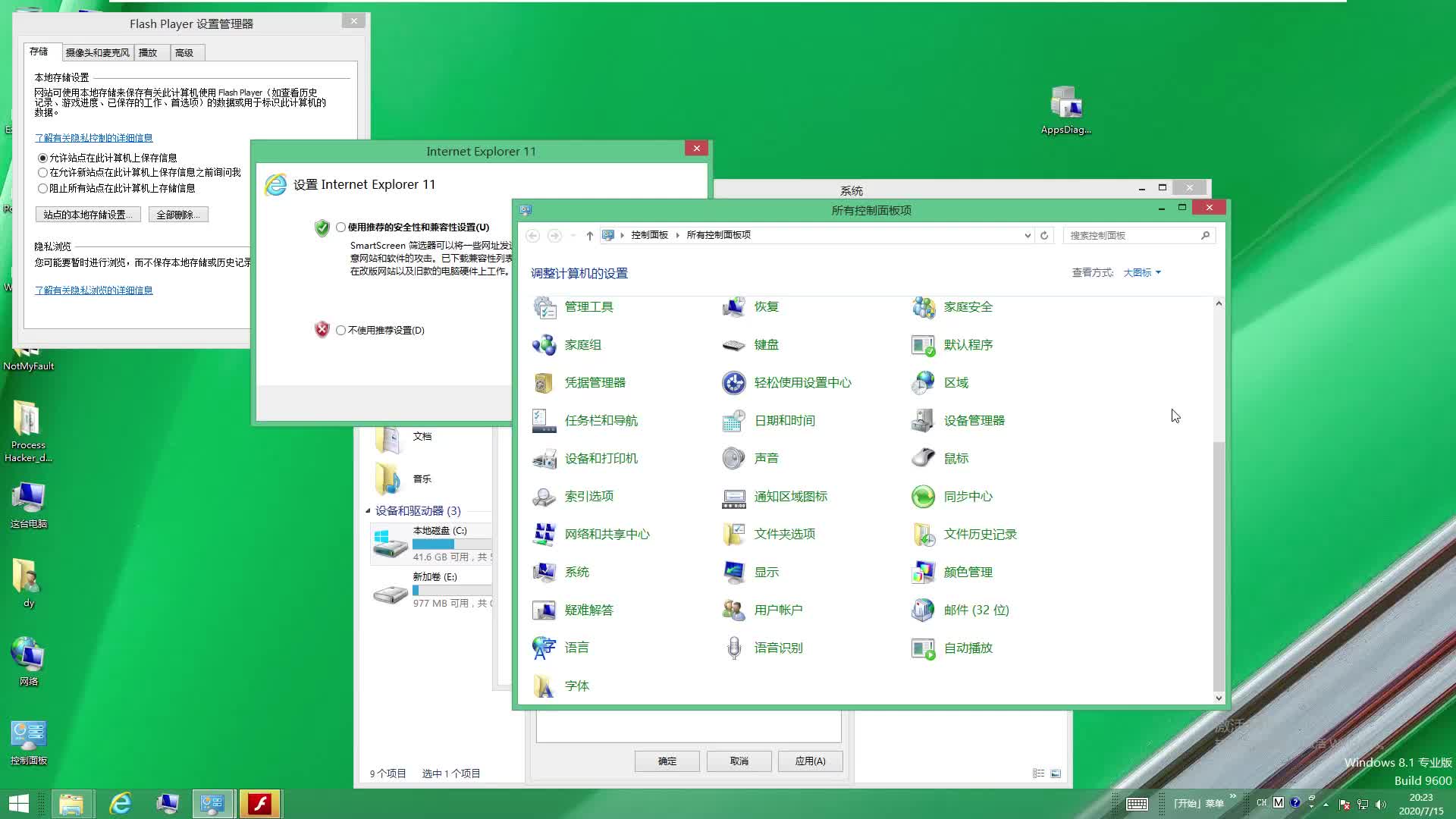1456x819 pixels.
Task: Open 了解有关隐私控制的详细信息 link
Action: [x=94, y=138]
